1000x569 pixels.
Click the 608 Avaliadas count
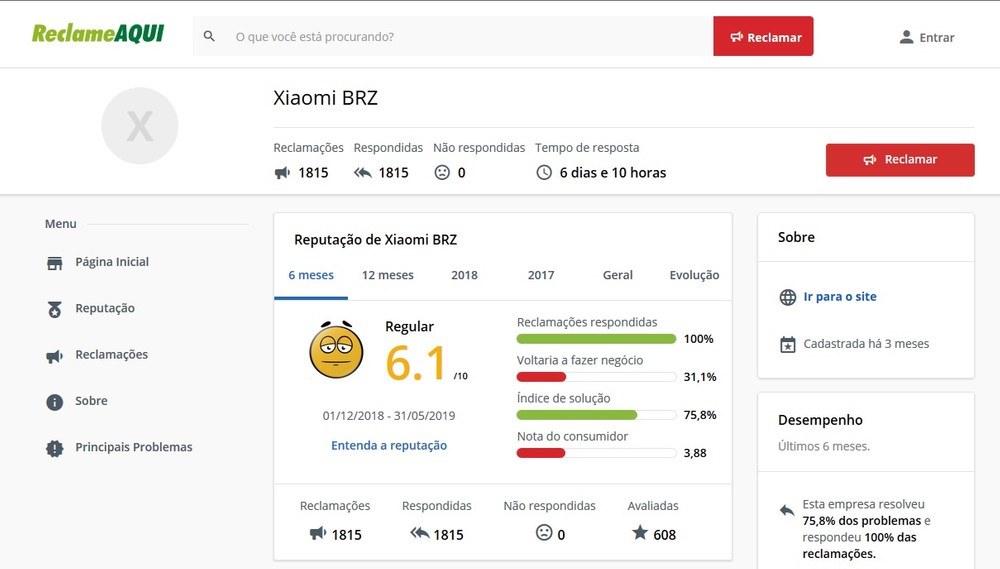coord(665,535)
